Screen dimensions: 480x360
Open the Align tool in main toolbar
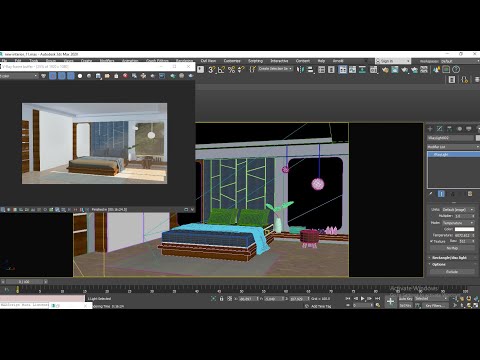(x=311, y=69)
